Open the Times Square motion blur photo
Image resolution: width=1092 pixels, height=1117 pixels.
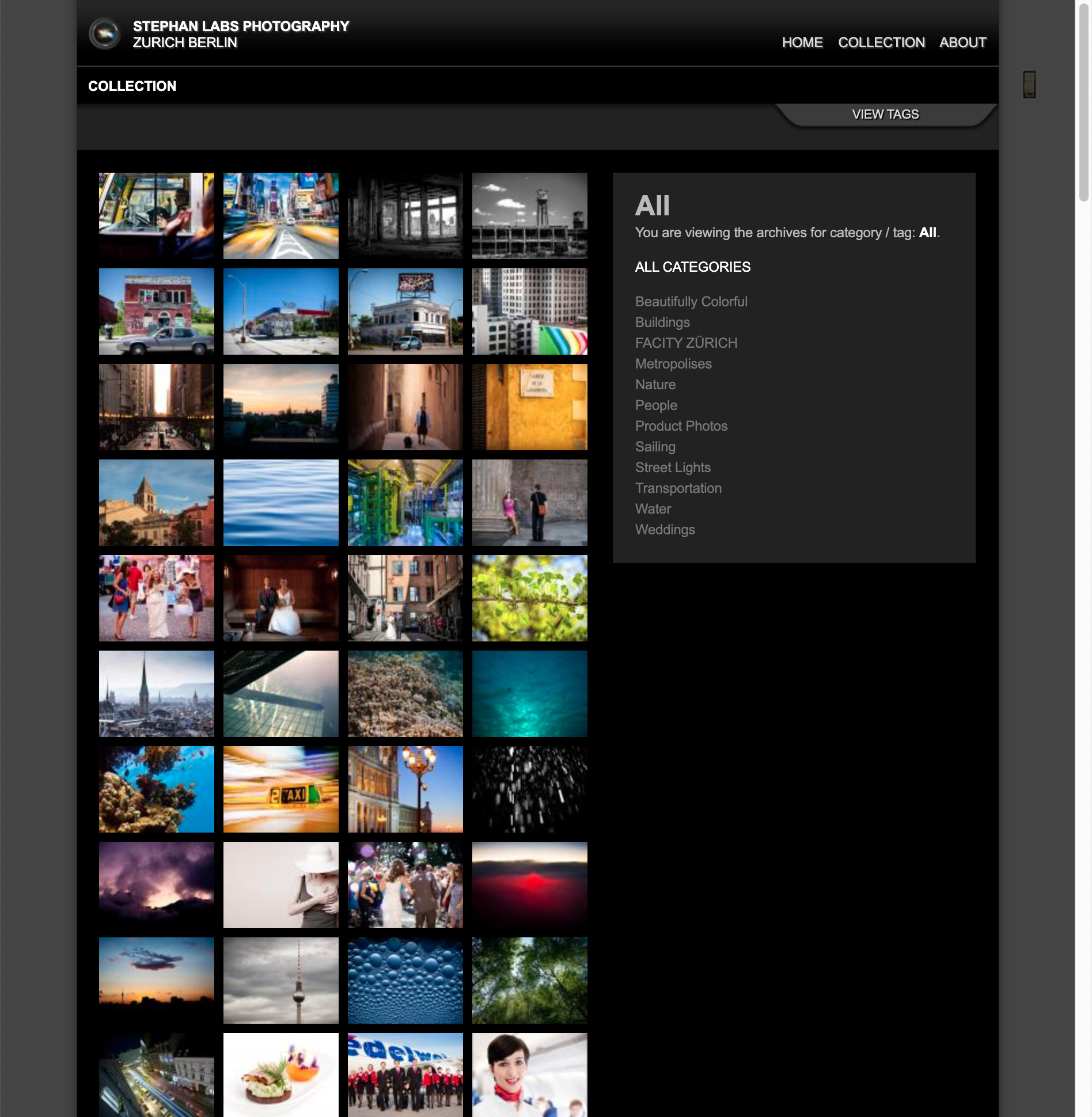(x=280, y=216)
